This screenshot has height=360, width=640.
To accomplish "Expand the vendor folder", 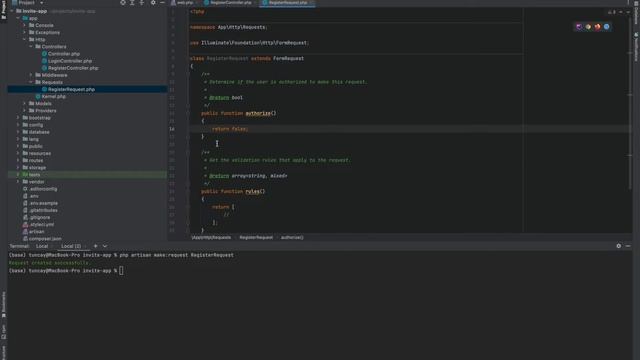I will [18, 182].
